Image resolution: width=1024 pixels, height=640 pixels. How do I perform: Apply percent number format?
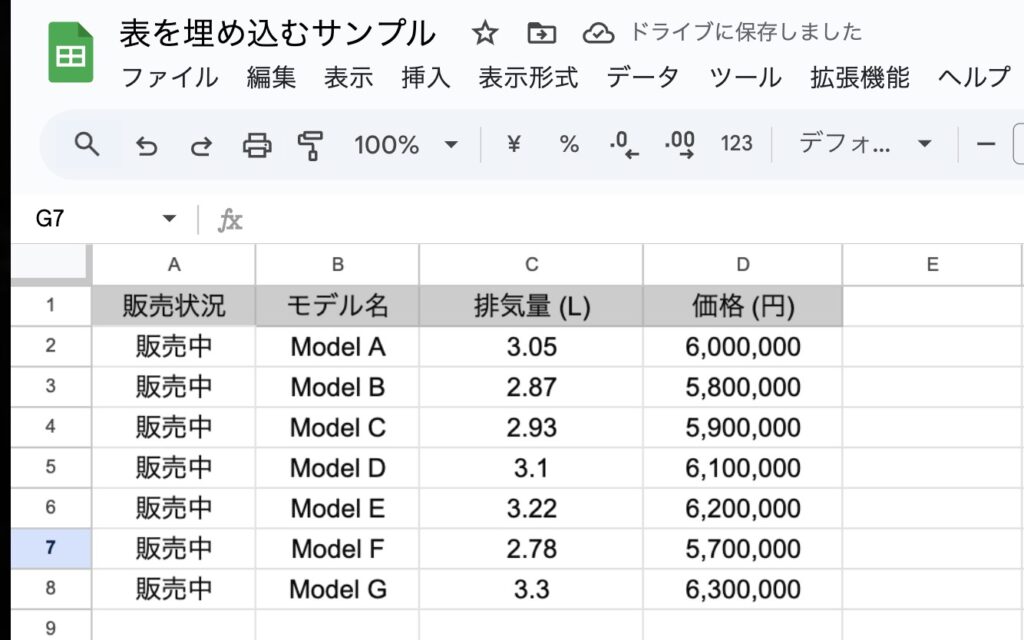(x=569, y=145)
